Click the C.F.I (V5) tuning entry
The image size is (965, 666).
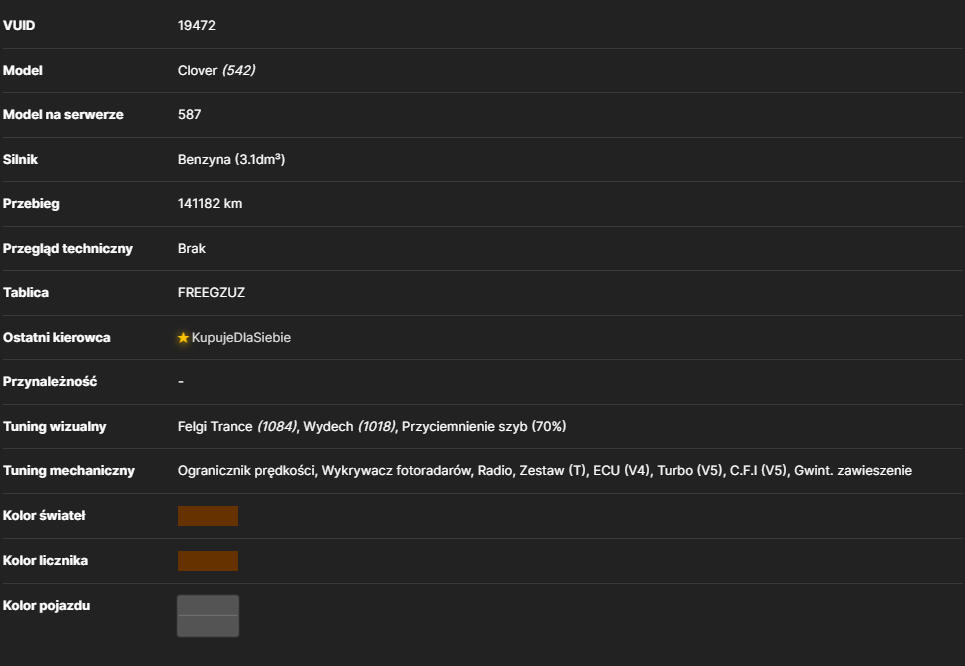758,471
